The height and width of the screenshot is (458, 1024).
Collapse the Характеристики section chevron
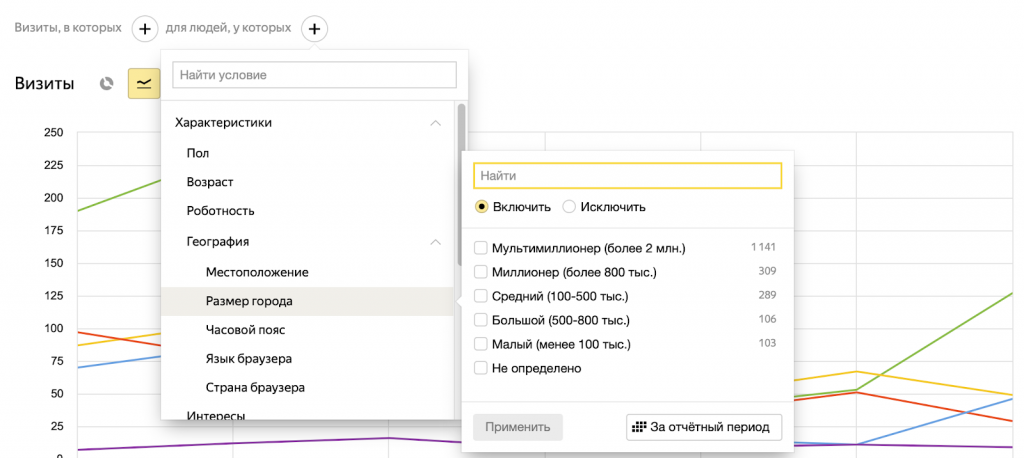[x=436, y=123]
